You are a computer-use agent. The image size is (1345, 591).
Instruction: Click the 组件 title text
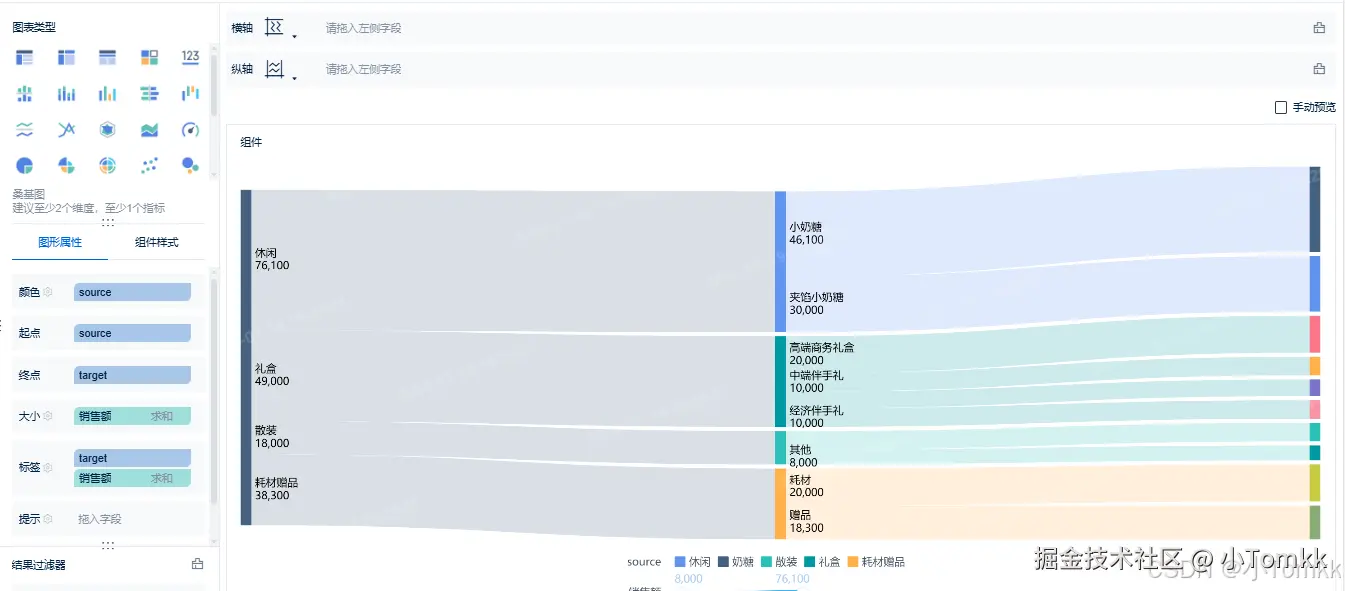pyautogui.click(x=251, y=142)
